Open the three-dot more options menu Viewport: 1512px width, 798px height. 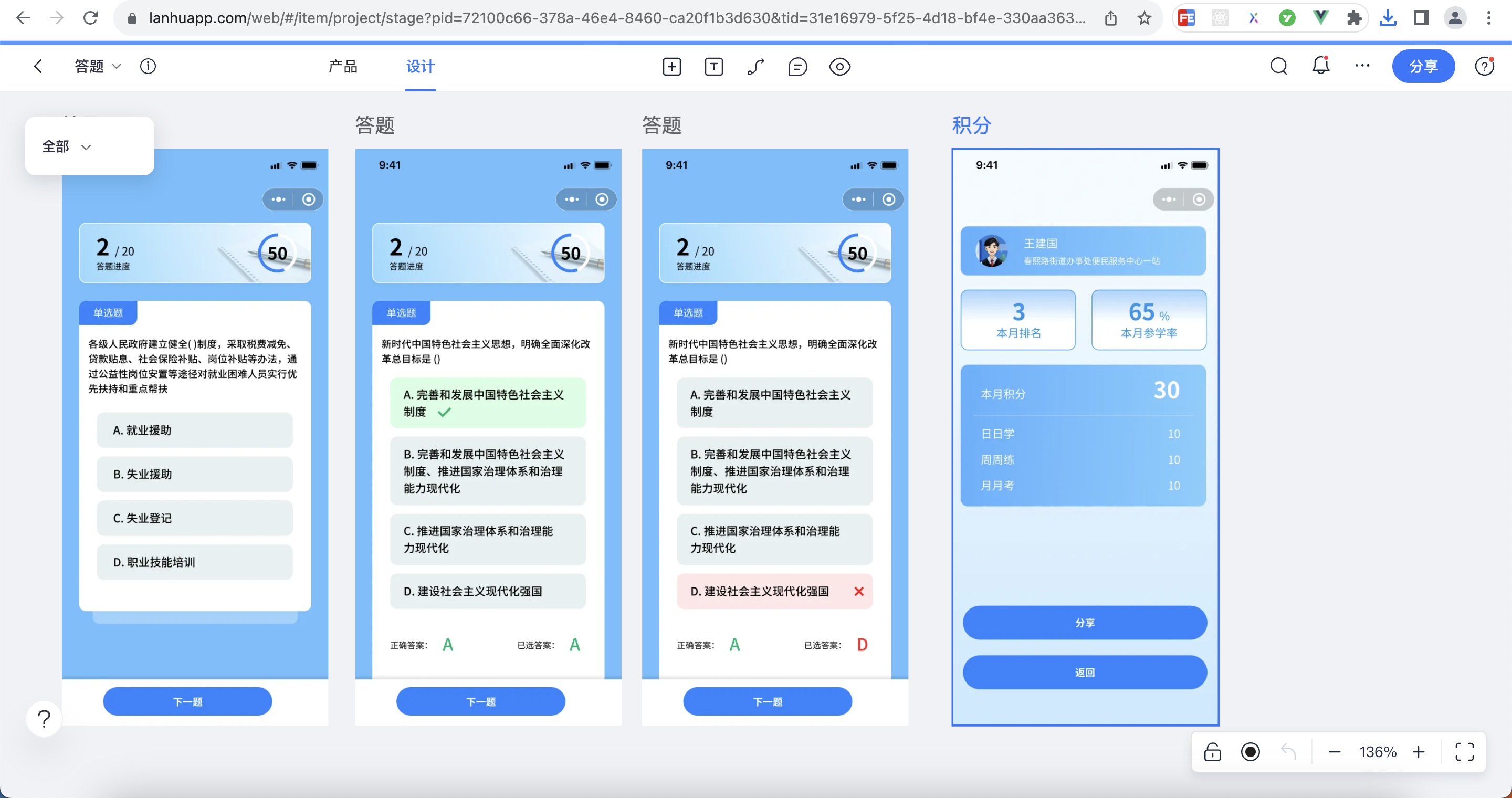[1362, 66]
